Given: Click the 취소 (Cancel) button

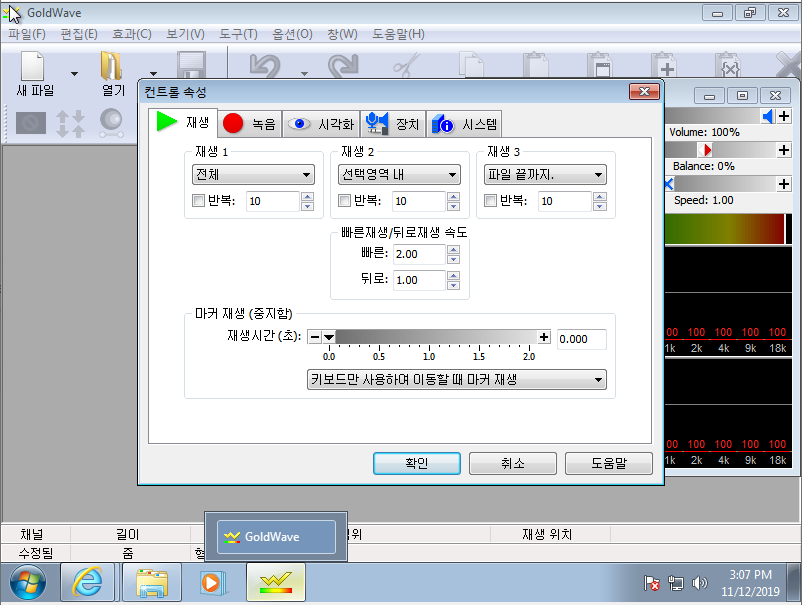Looking at the screenshot, I should 513,463.
